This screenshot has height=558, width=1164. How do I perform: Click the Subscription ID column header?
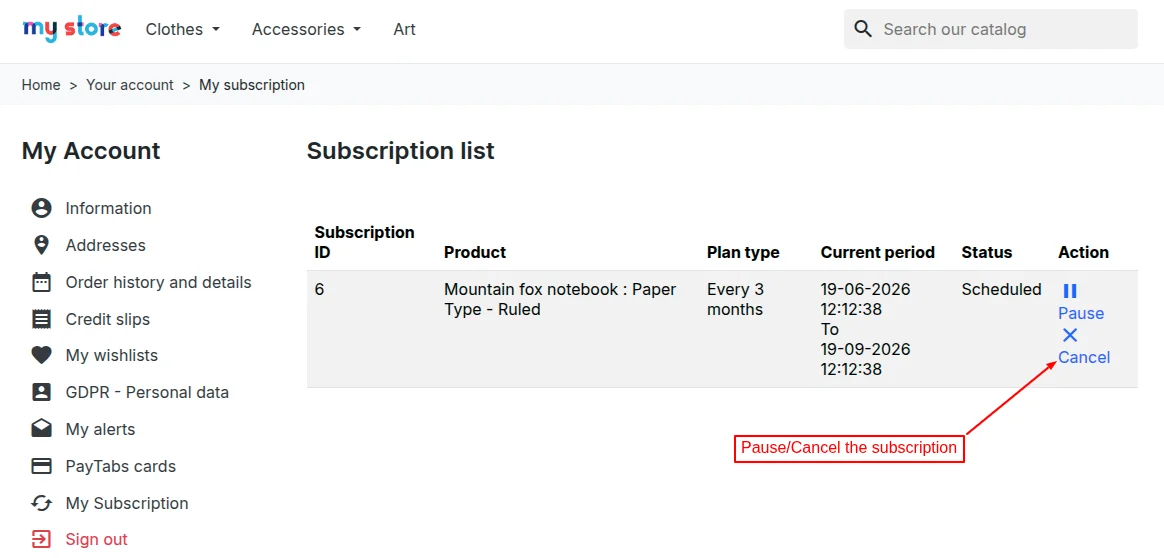(364, 242)
